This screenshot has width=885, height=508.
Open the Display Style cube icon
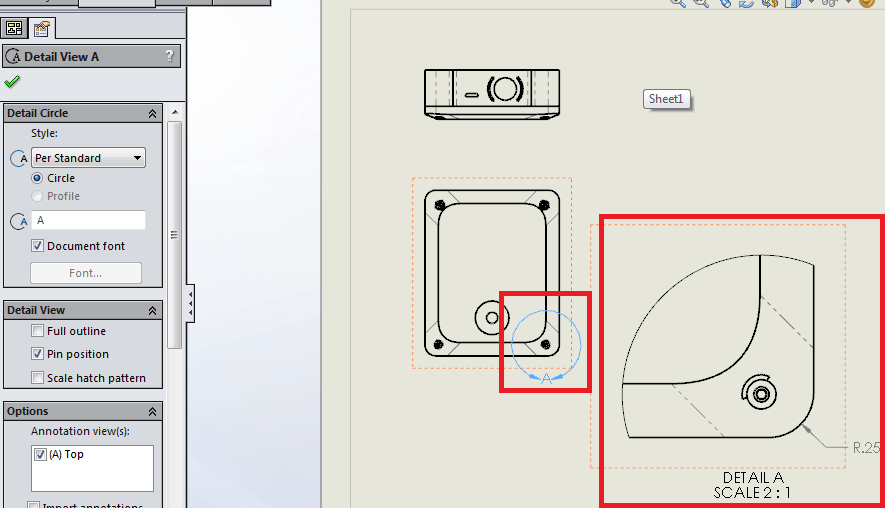click(792, 4)
